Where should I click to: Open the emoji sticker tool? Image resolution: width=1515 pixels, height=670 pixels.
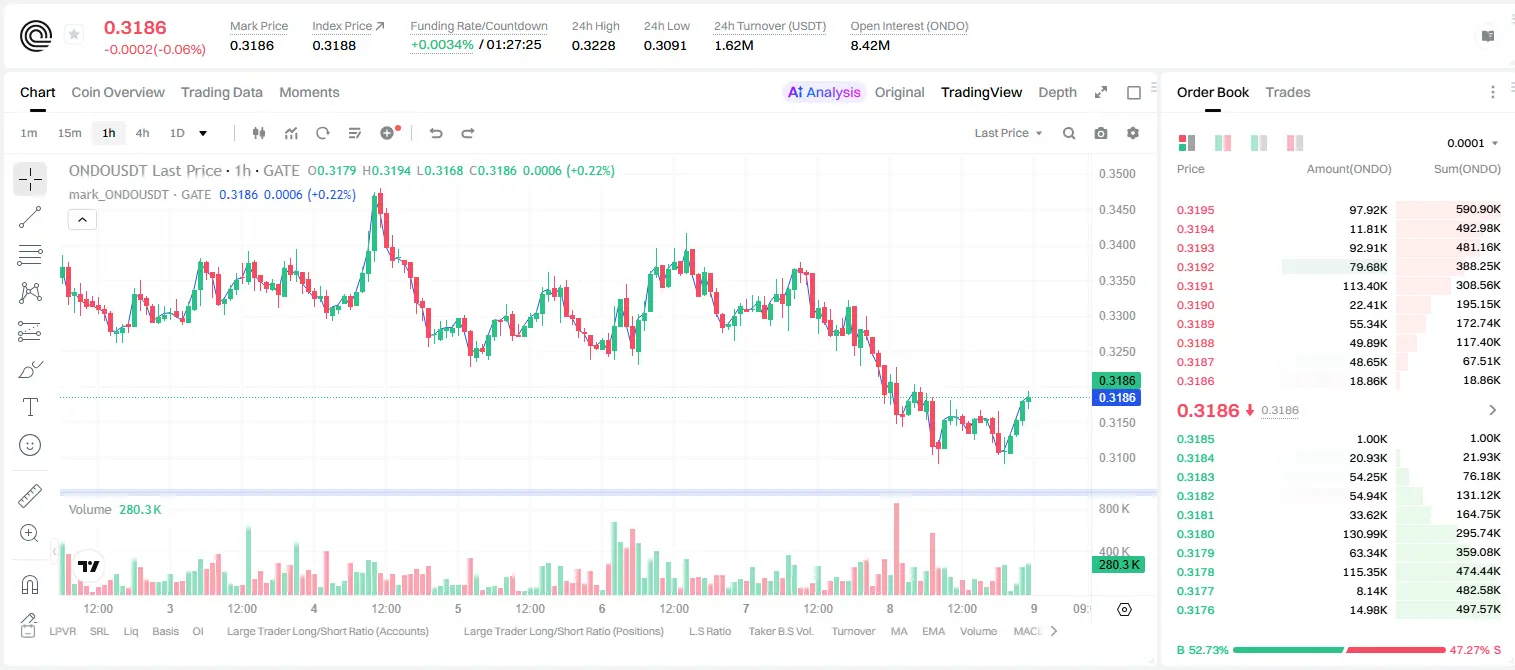click(x=30, y=445)
